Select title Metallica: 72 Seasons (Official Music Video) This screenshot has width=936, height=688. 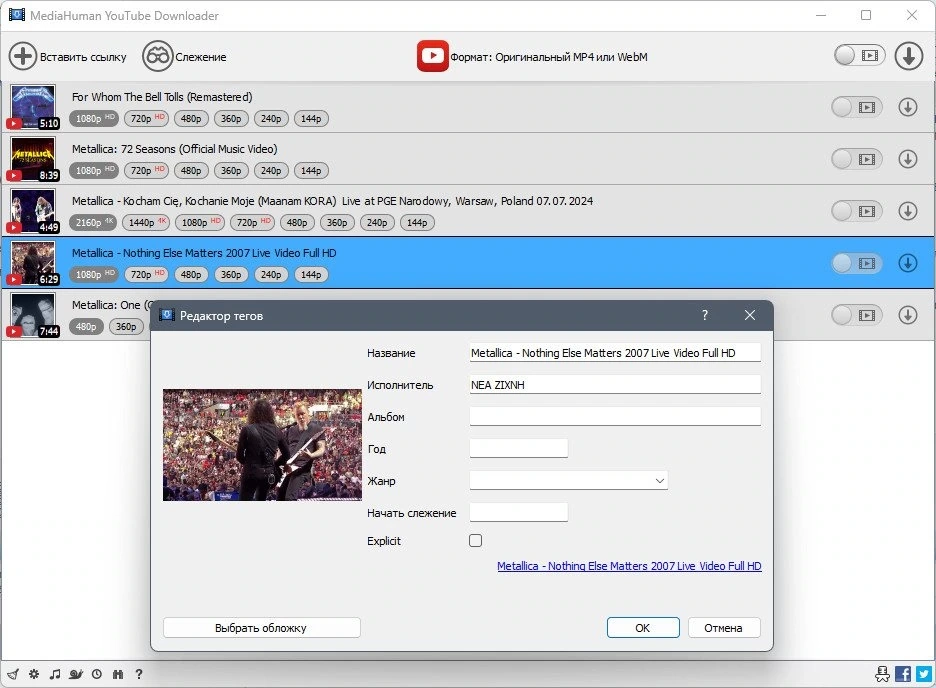[174, 149]
